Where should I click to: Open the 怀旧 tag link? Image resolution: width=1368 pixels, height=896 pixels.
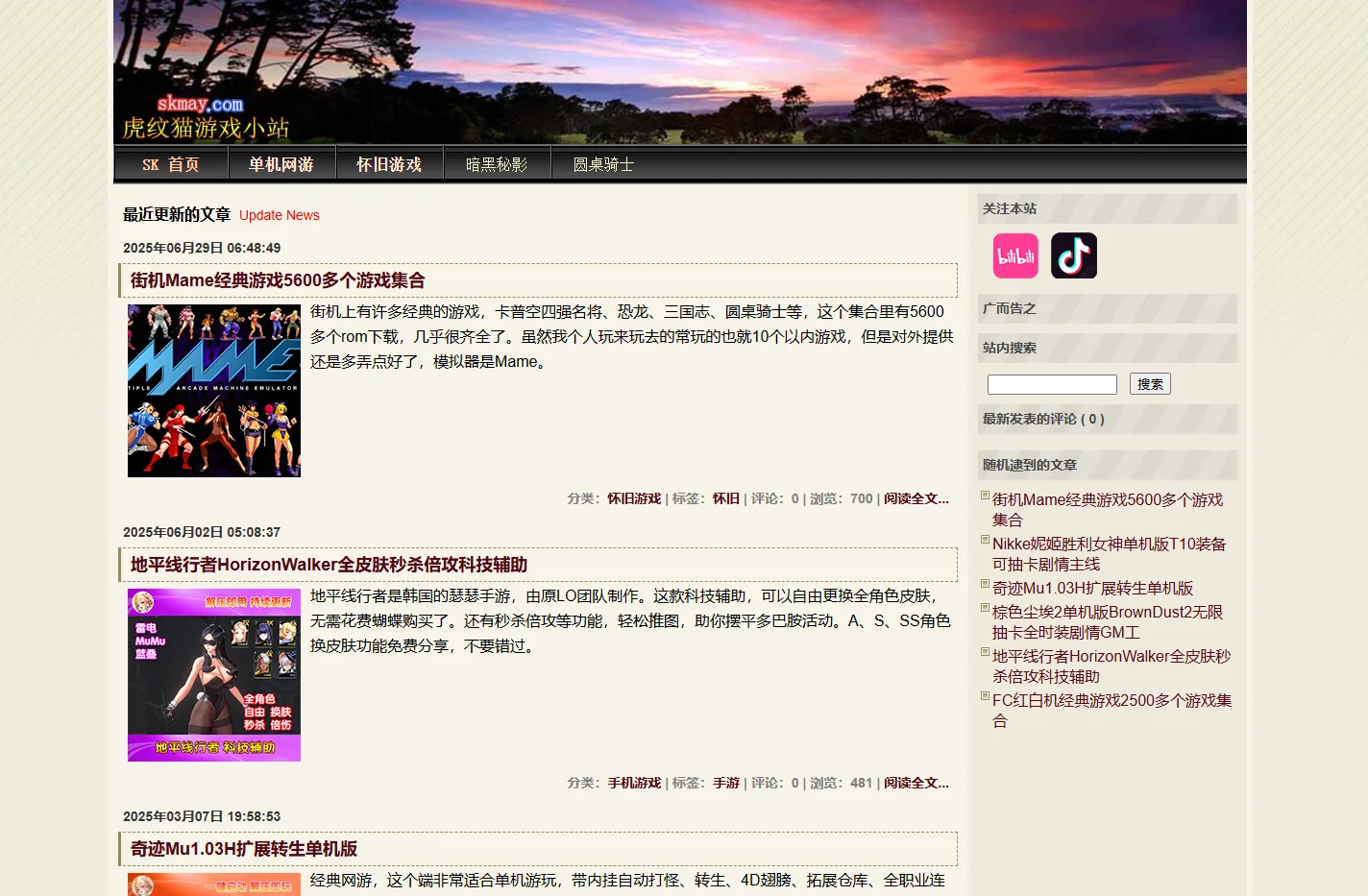(x=726, y=499)
